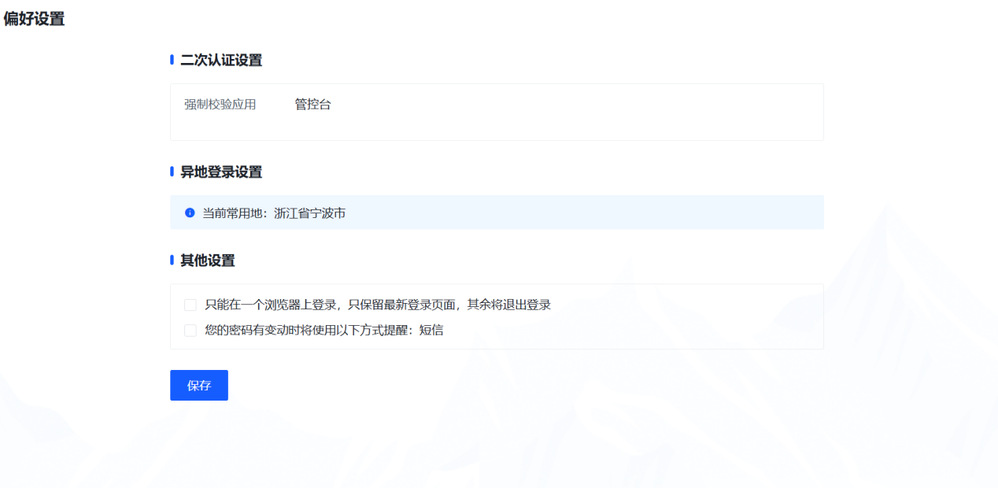Select the 其他设置 section heading
Viewport: 998px width, 488px height.
click(207, 261)
